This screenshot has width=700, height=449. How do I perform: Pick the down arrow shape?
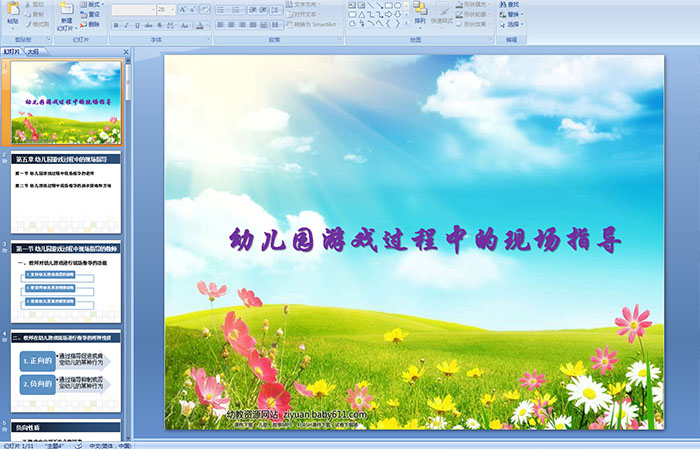[397, 14]
